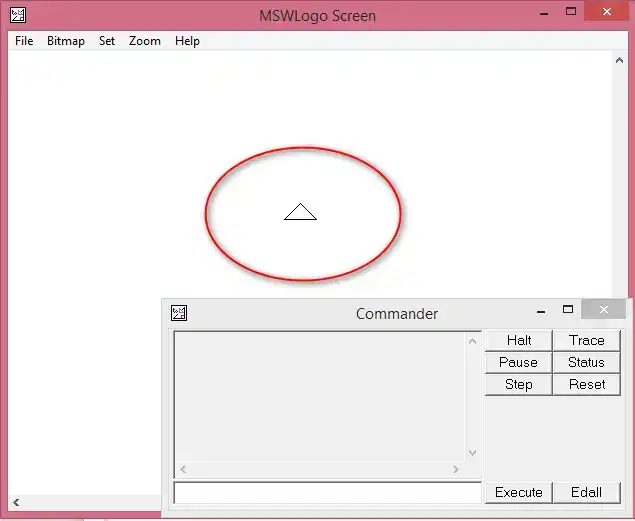
Task: Click the MSWLogo Screen scroll left arrow
Action: click(16, 502)
